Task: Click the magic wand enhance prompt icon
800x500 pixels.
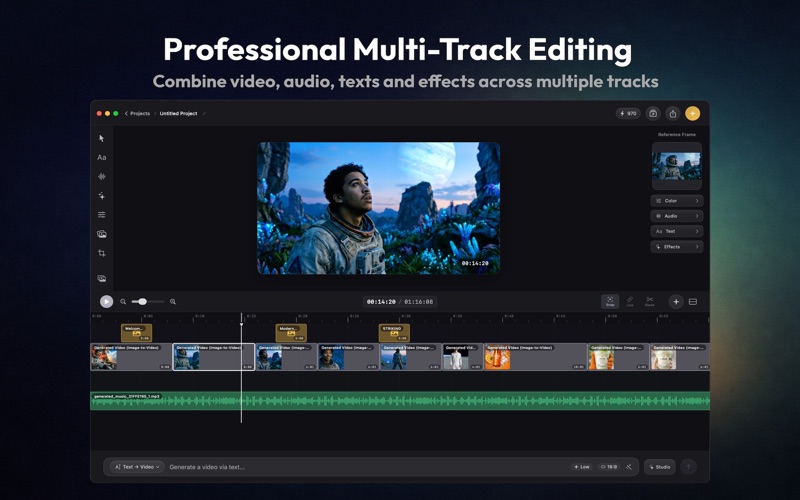Action: [629, 467]
